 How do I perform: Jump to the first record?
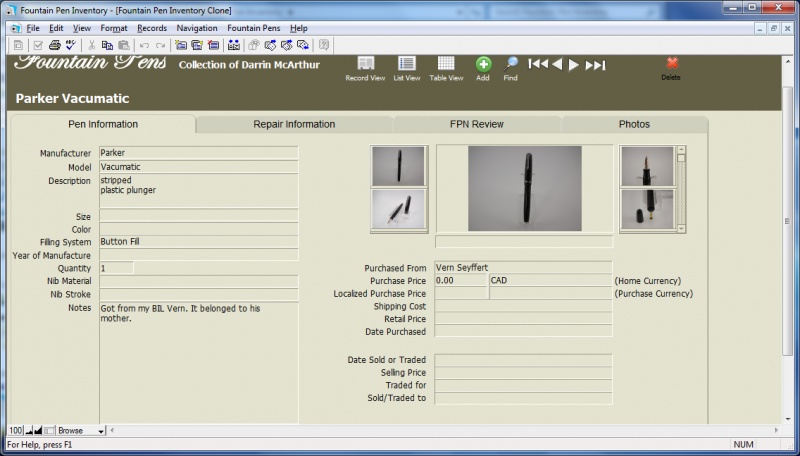537,65
